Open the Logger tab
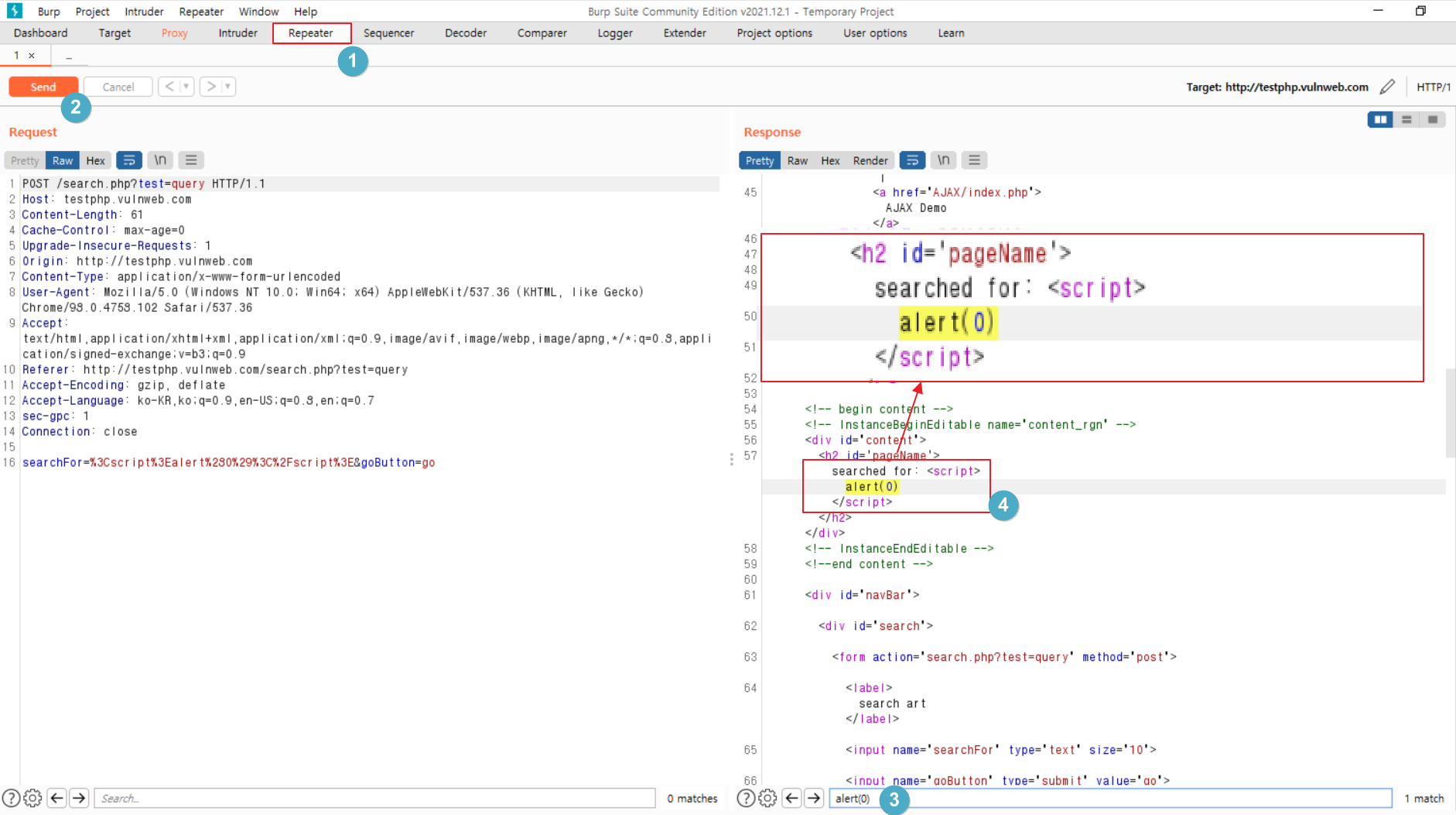The width and height of the screenshot is (1456, 815). pos(615,33)
